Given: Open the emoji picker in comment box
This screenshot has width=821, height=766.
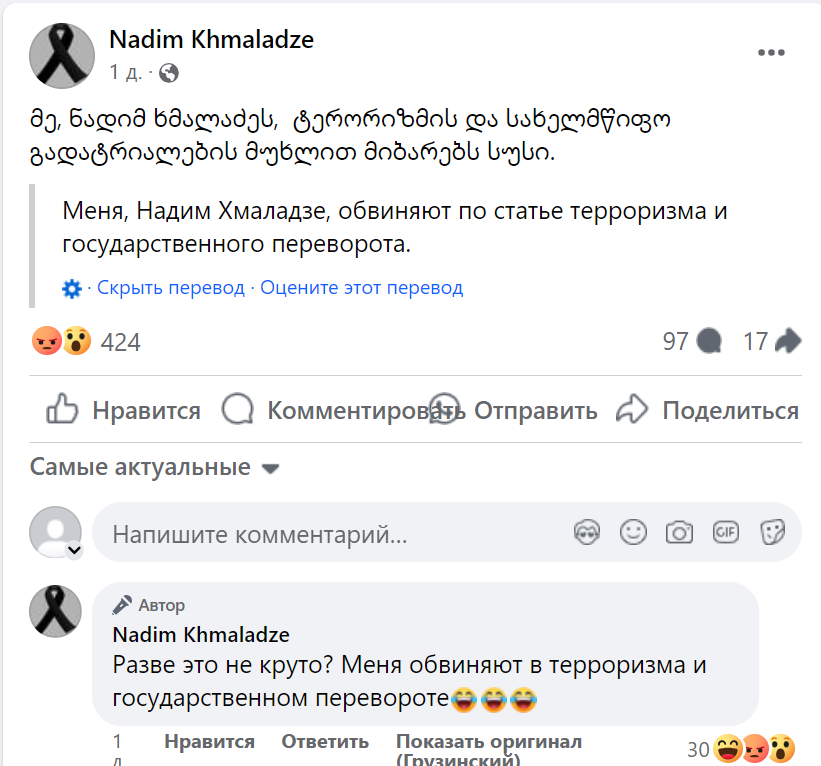Looking at the screenshot, I should click(x=633, y=533).
